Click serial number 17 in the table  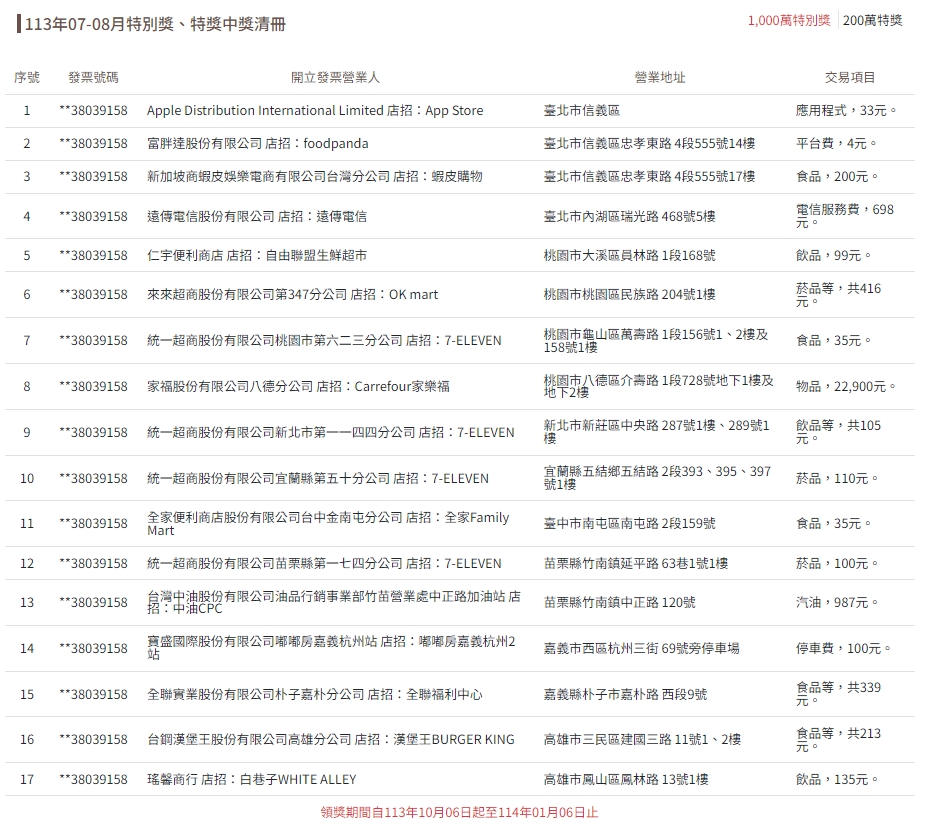[27, 780]
